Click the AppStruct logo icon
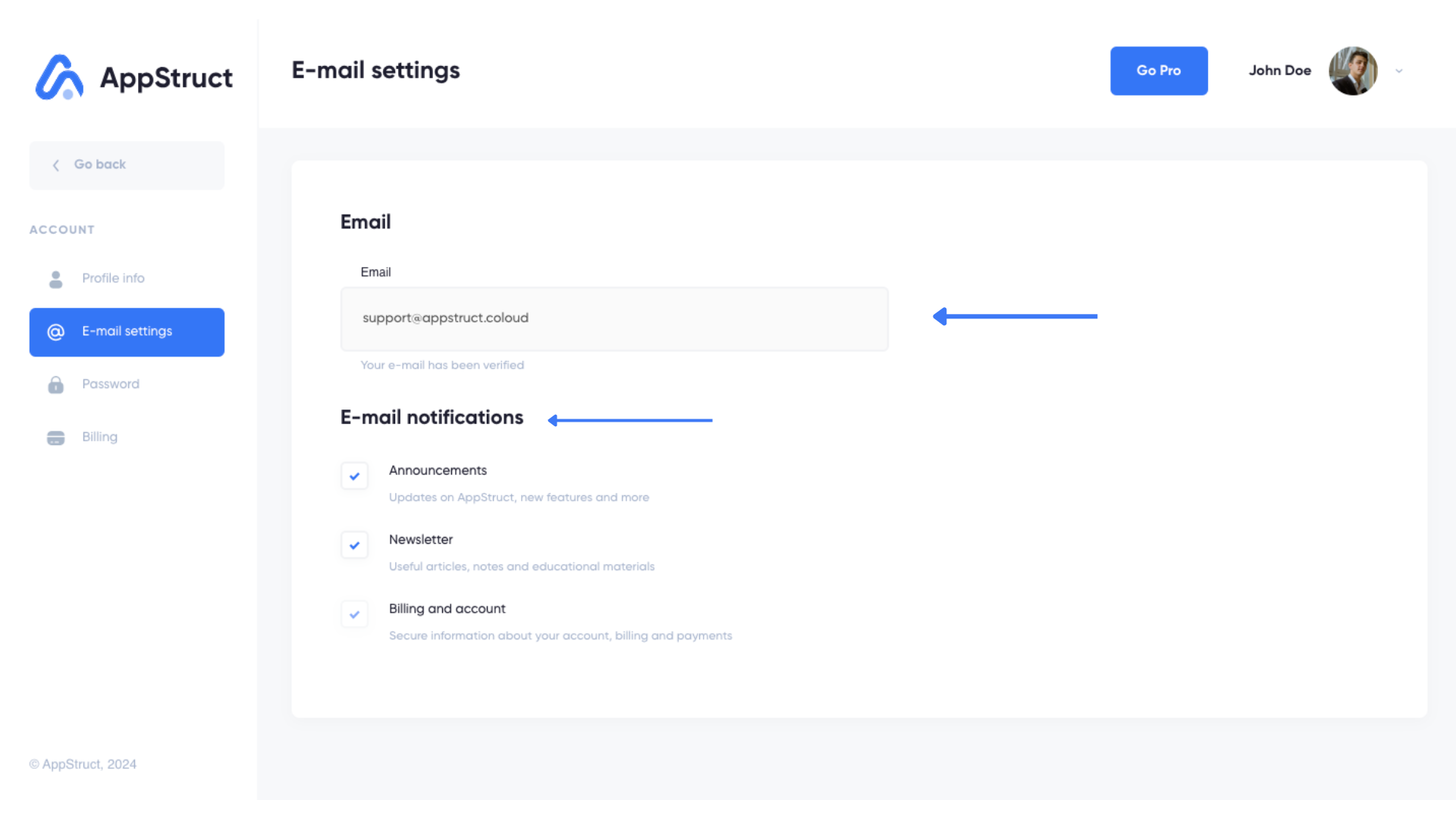This screenshot has width=1456, height=819. click(59, 77)
